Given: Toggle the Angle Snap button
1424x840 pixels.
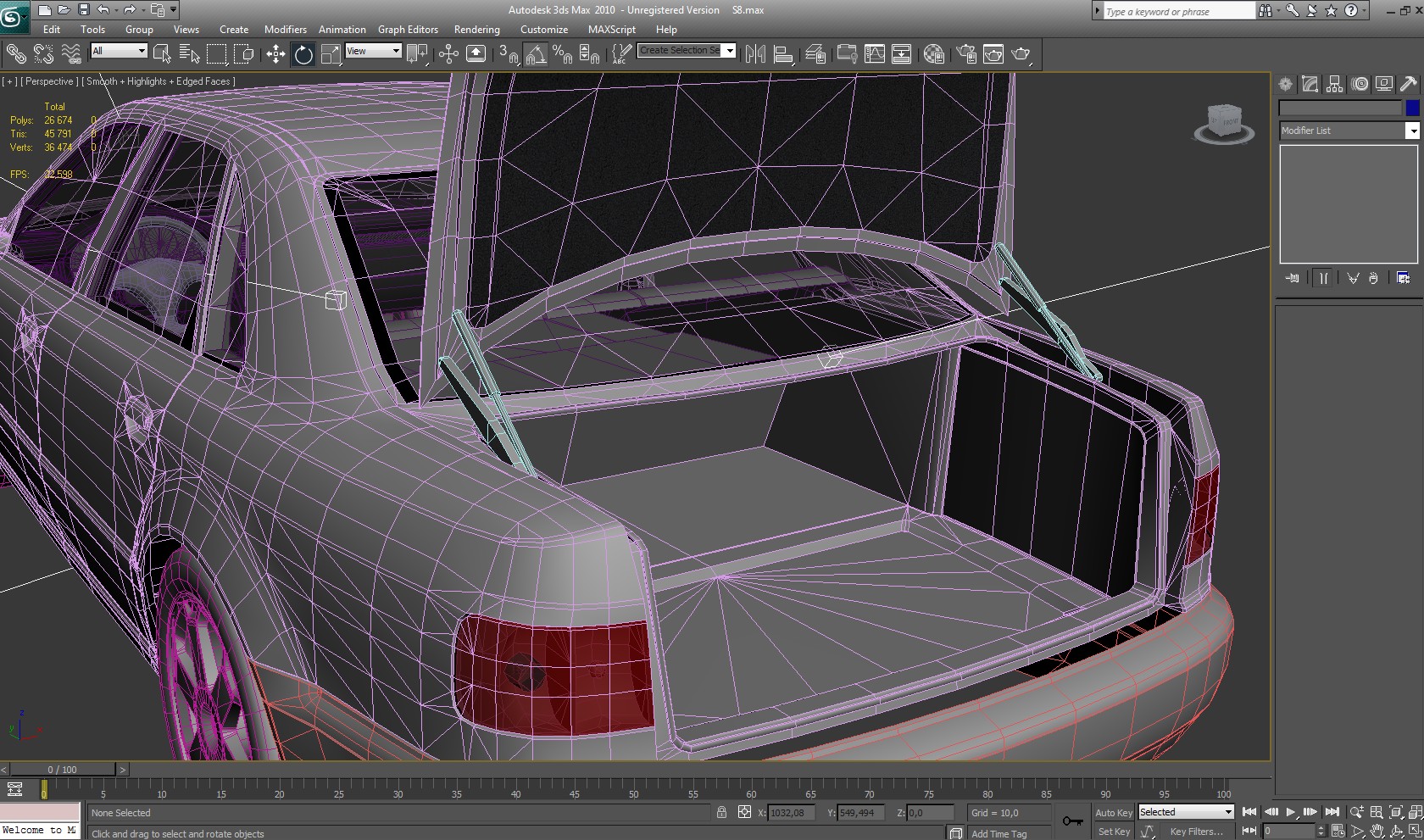Looking at the screenshot, I should coord(536,55).
